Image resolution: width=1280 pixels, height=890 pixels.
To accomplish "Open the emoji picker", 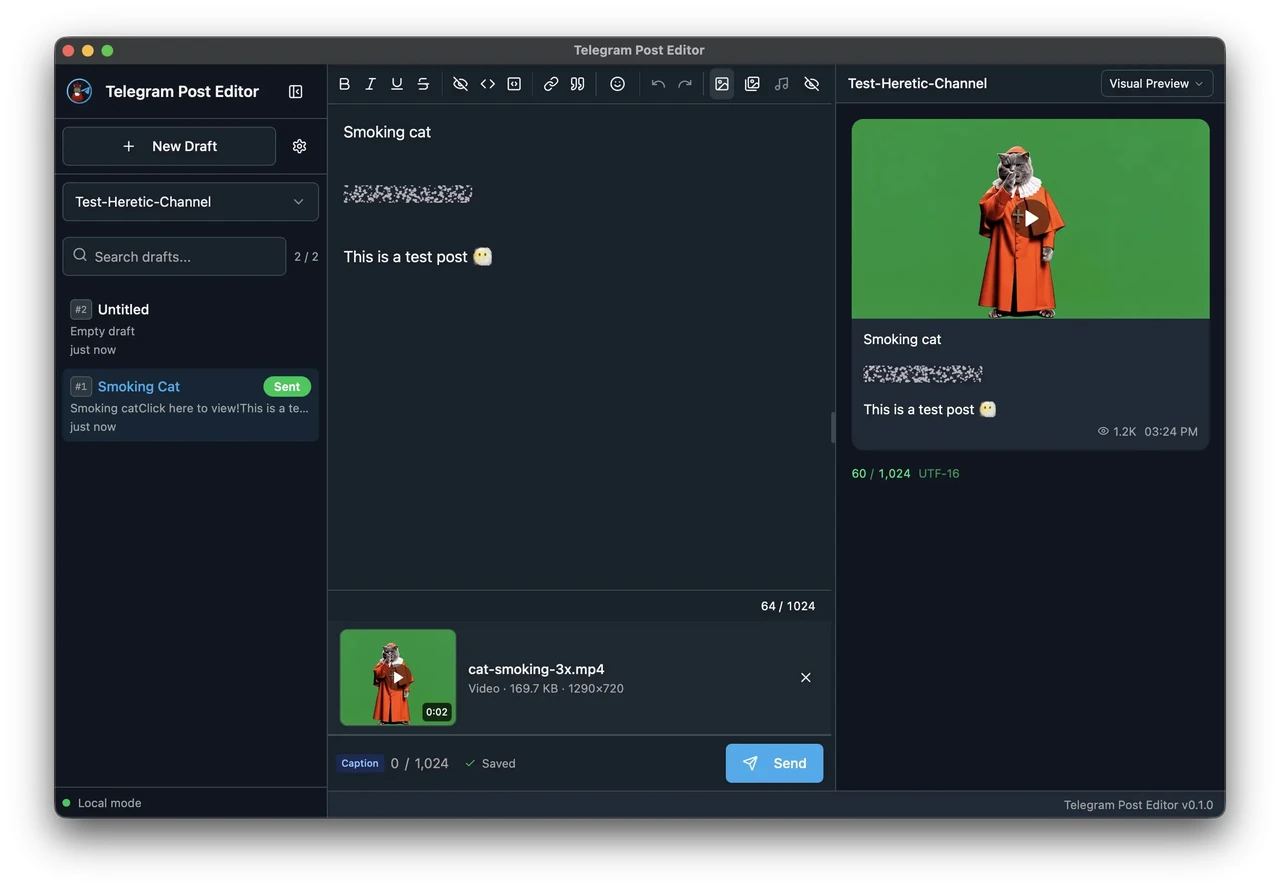I will point(617,84).
